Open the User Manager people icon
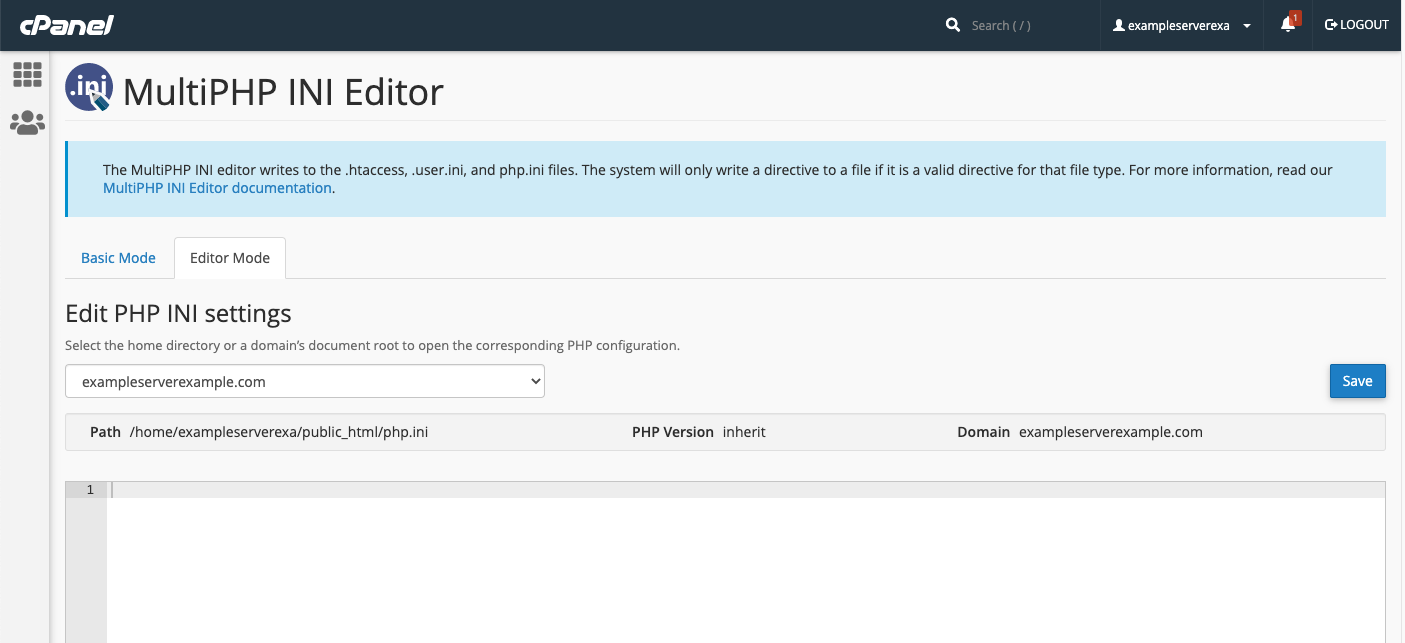Viewport: 1405px width, 643px height. pos(27,123)
